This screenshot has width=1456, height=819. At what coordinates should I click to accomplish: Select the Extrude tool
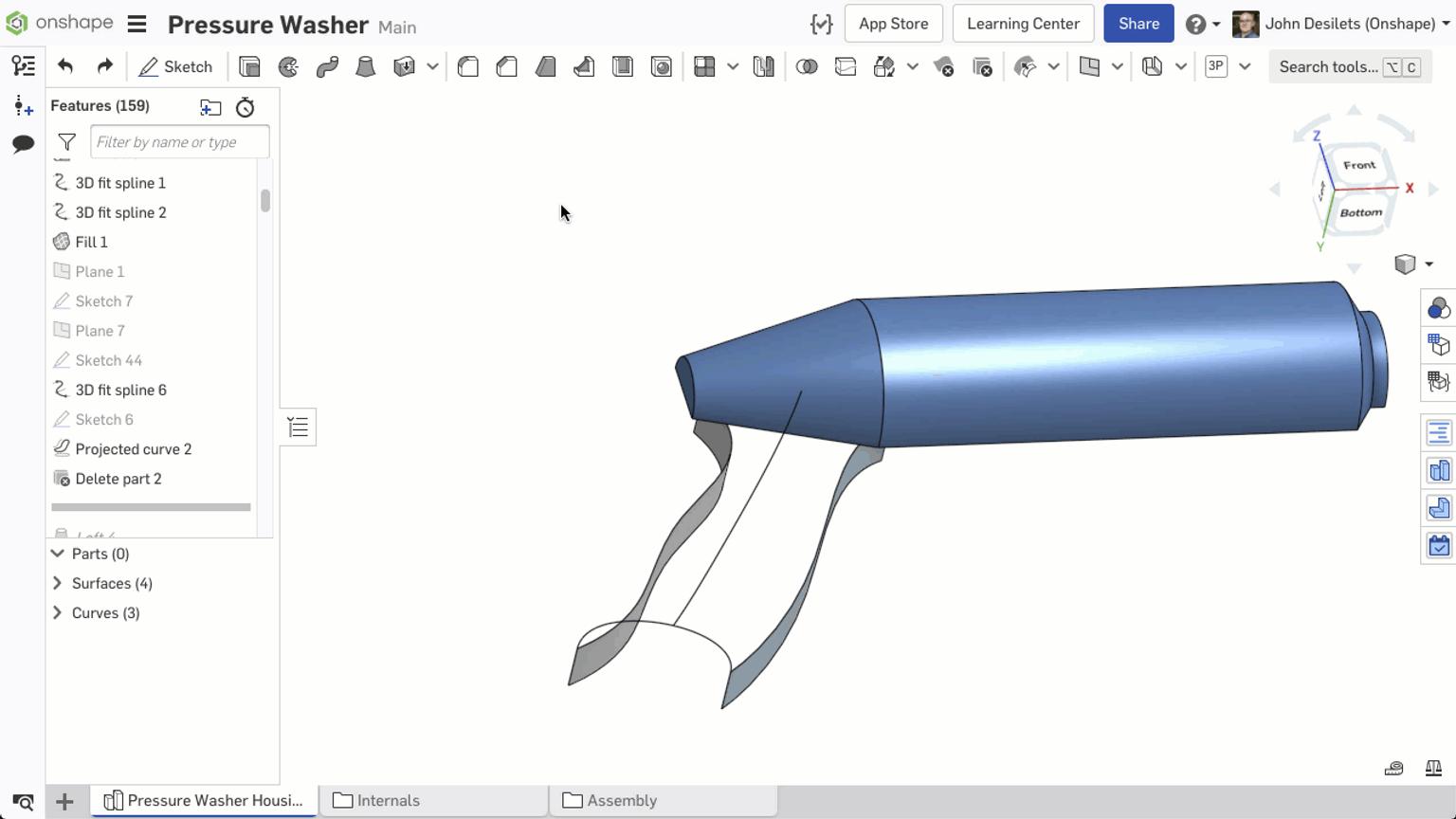(249, 66)
